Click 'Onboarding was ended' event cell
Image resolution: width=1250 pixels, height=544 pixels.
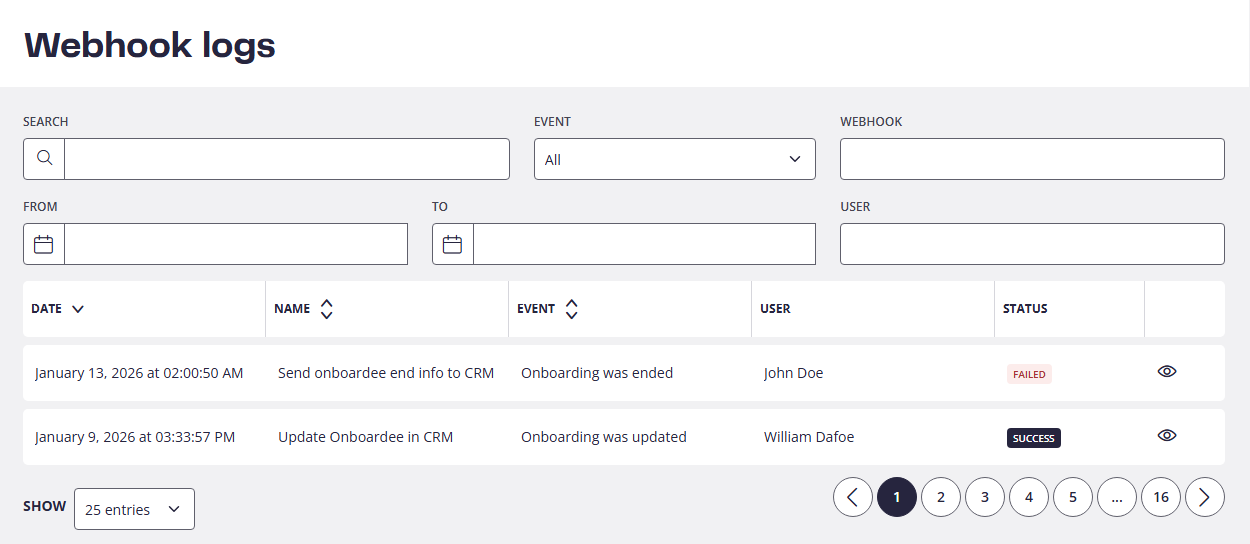(597, 373)
